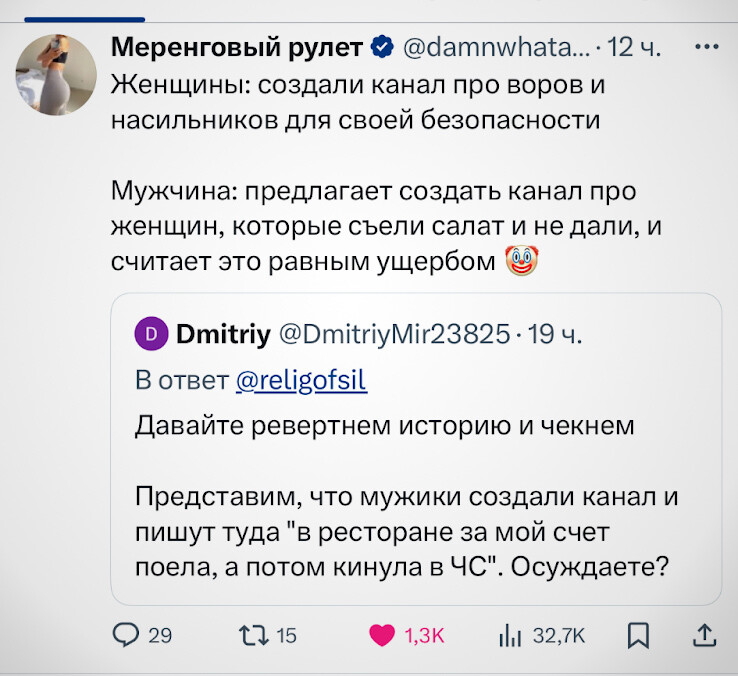The image size is (738, 676).
Task: Click the reply speech bubble icon
Action: [x=125, y=634]
